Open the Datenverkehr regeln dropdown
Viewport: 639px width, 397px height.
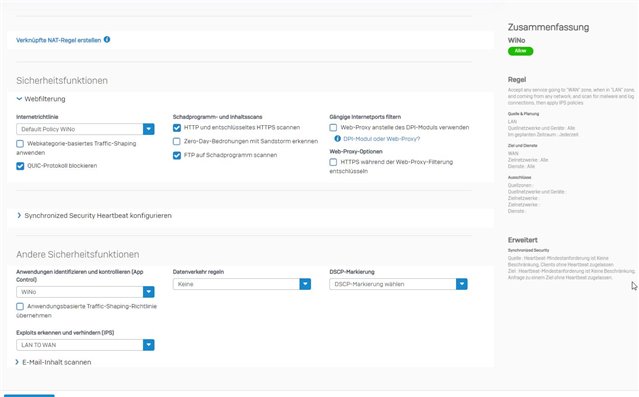pos(242,284)
